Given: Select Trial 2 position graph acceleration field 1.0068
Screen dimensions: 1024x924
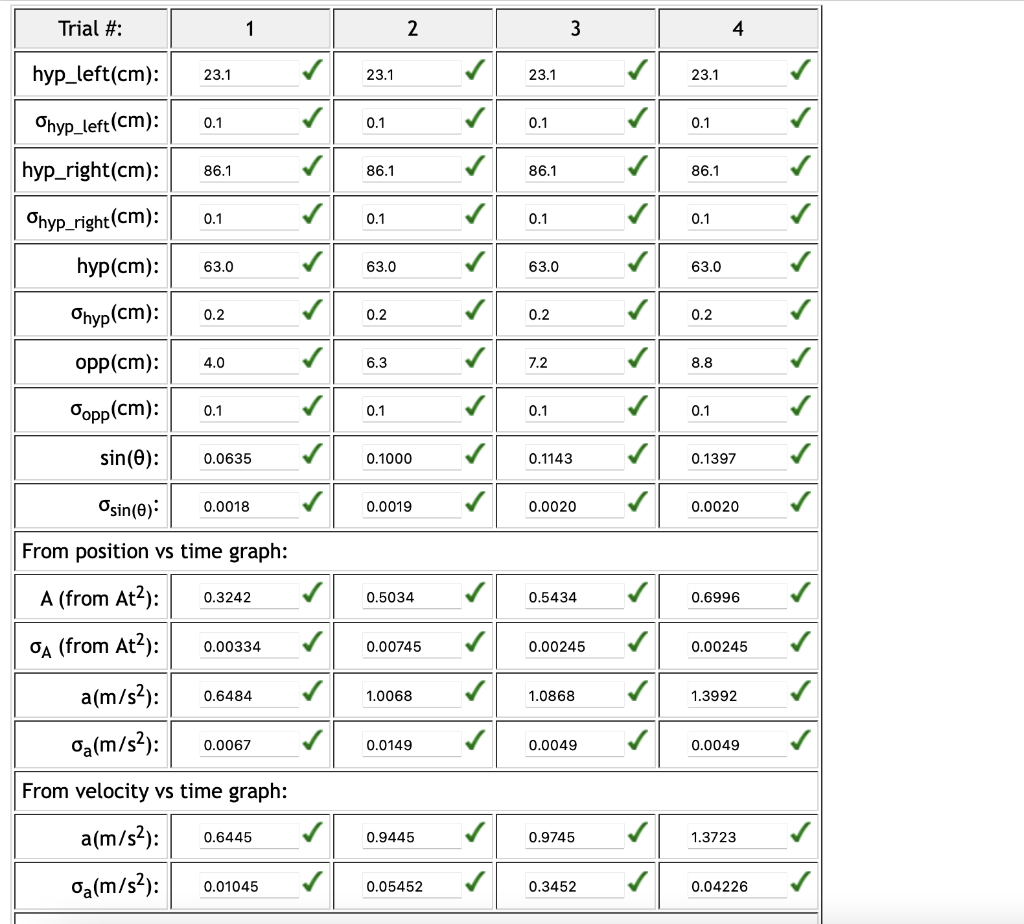Looking at the screenshot, I should tap(411, 695).
